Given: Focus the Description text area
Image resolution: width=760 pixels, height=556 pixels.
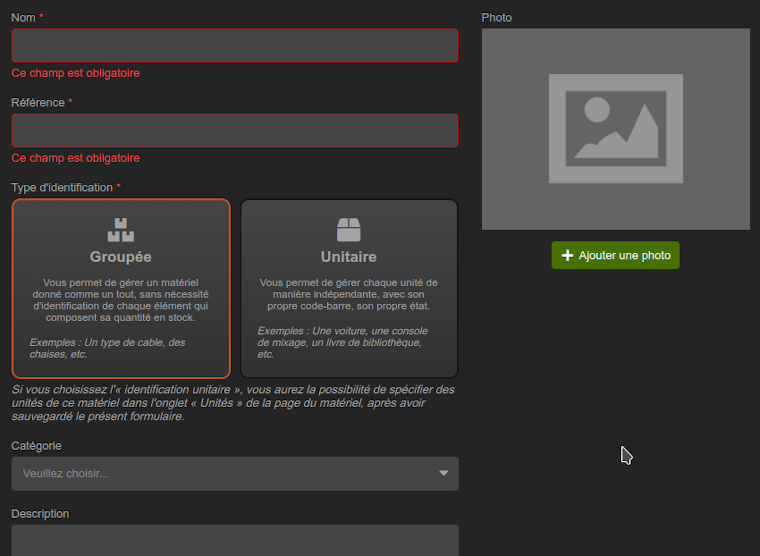Looking at the screenshot, I should (x=234, y=541).
